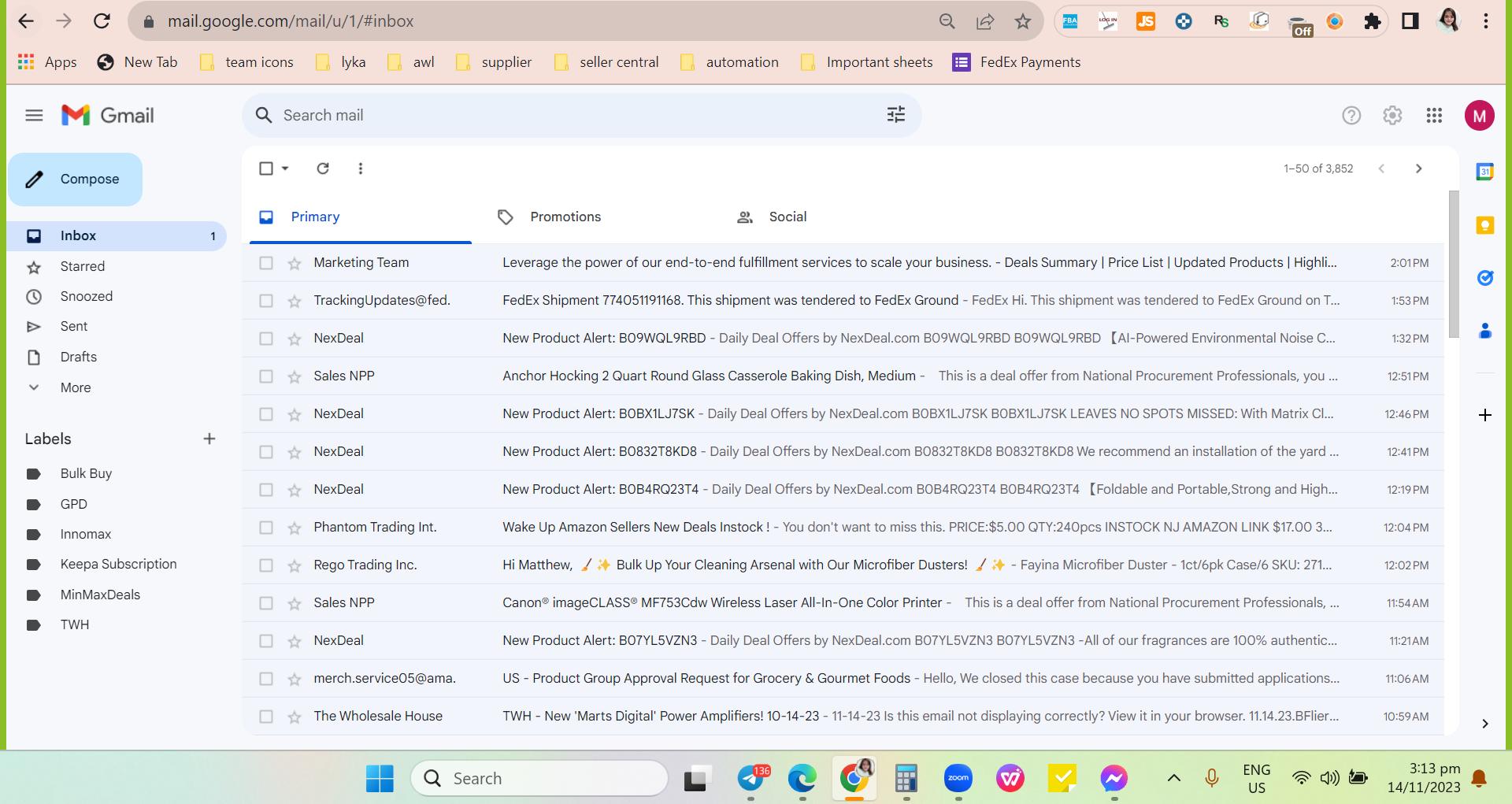Open Google Keep side panel

1485,225
